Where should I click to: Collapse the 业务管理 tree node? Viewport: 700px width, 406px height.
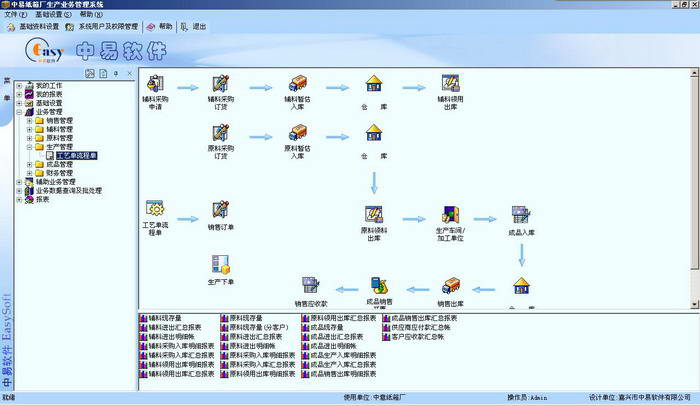pyautogui.click(x=19, y=112)
